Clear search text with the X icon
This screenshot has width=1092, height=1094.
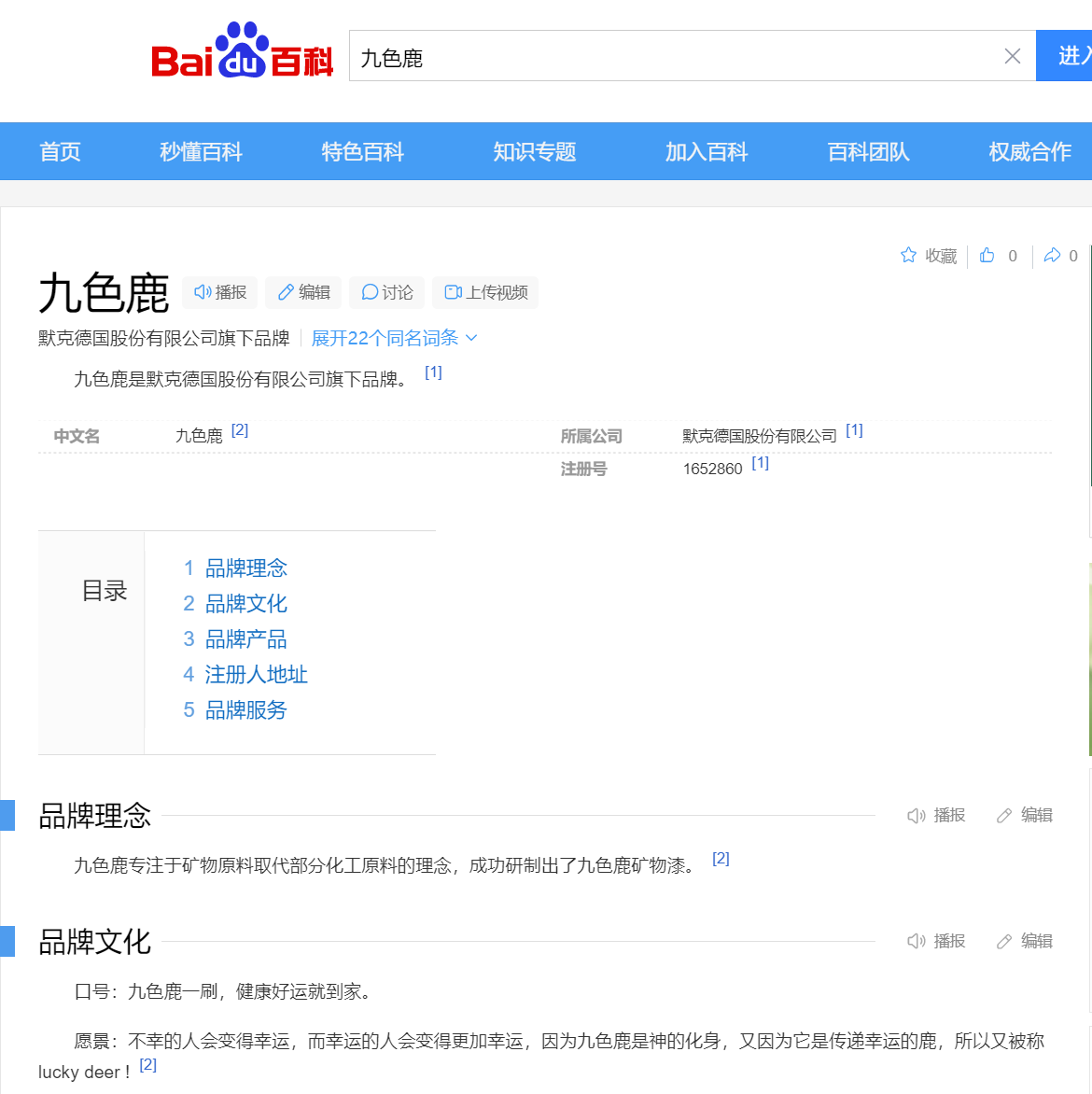pos(1013,57)
